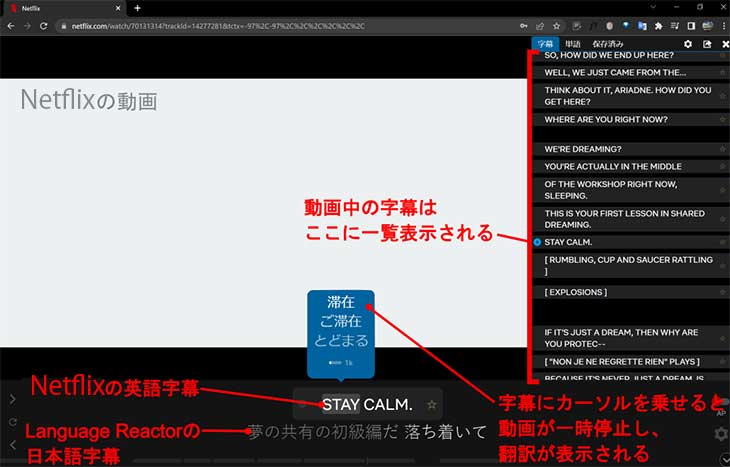View site info via the lock icon
Viewport: 730px width, 467px height.
pyautogui.click(x=64, y=27)
